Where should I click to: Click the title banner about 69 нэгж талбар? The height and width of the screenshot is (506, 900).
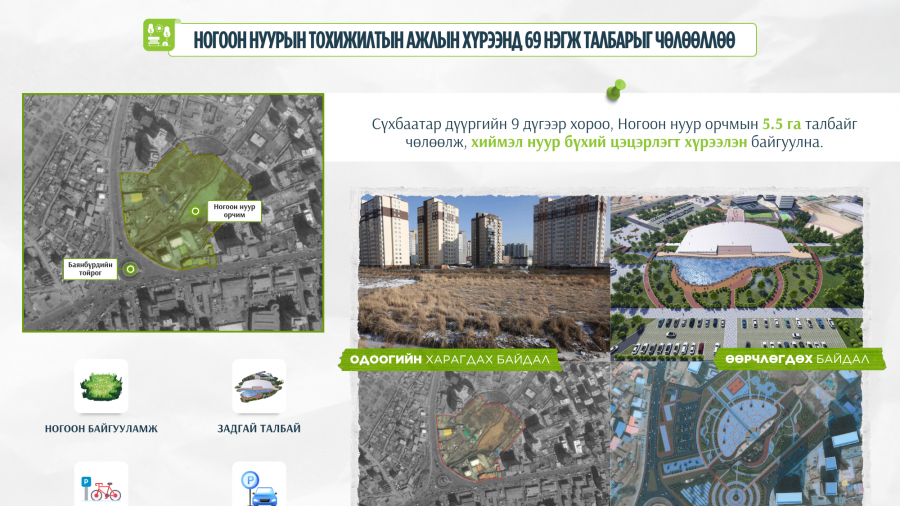point(463,39)
